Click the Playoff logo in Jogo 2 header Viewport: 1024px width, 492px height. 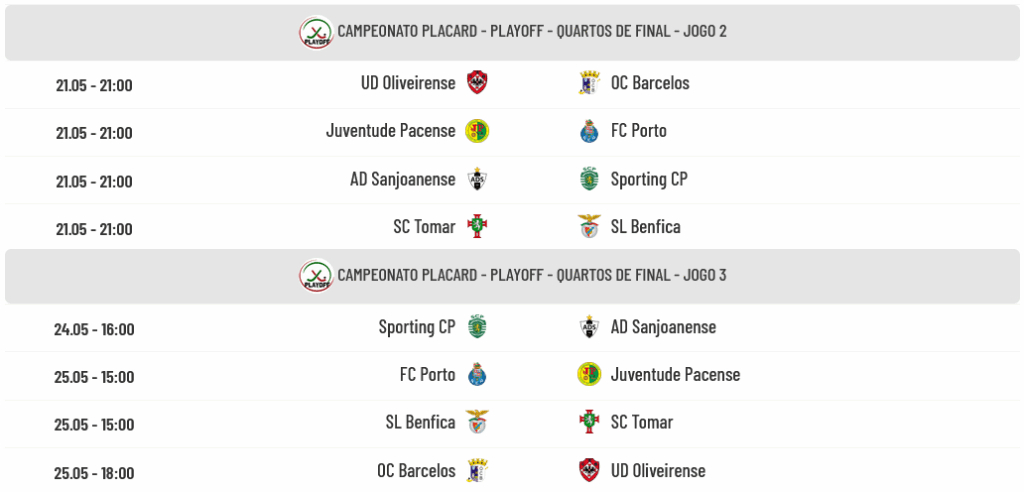click(x=317, y=32)
